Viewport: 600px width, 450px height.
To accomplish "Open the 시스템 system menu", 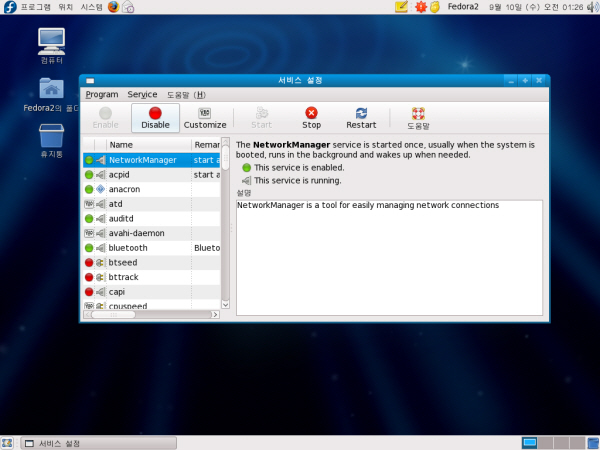I will (91, 7).
